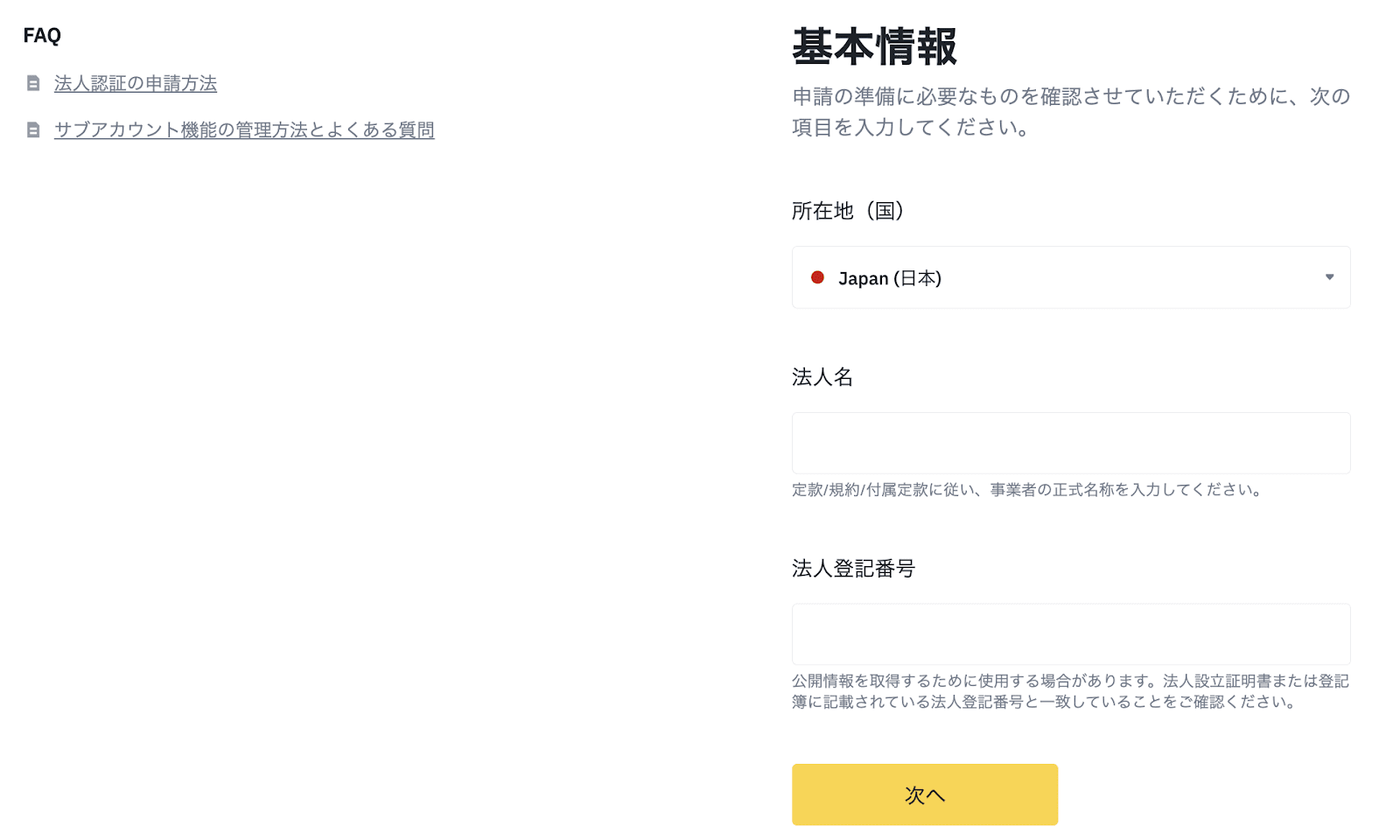
Task: Click the hint line starting 簿に記載されている
Action: pos(1045,702)
